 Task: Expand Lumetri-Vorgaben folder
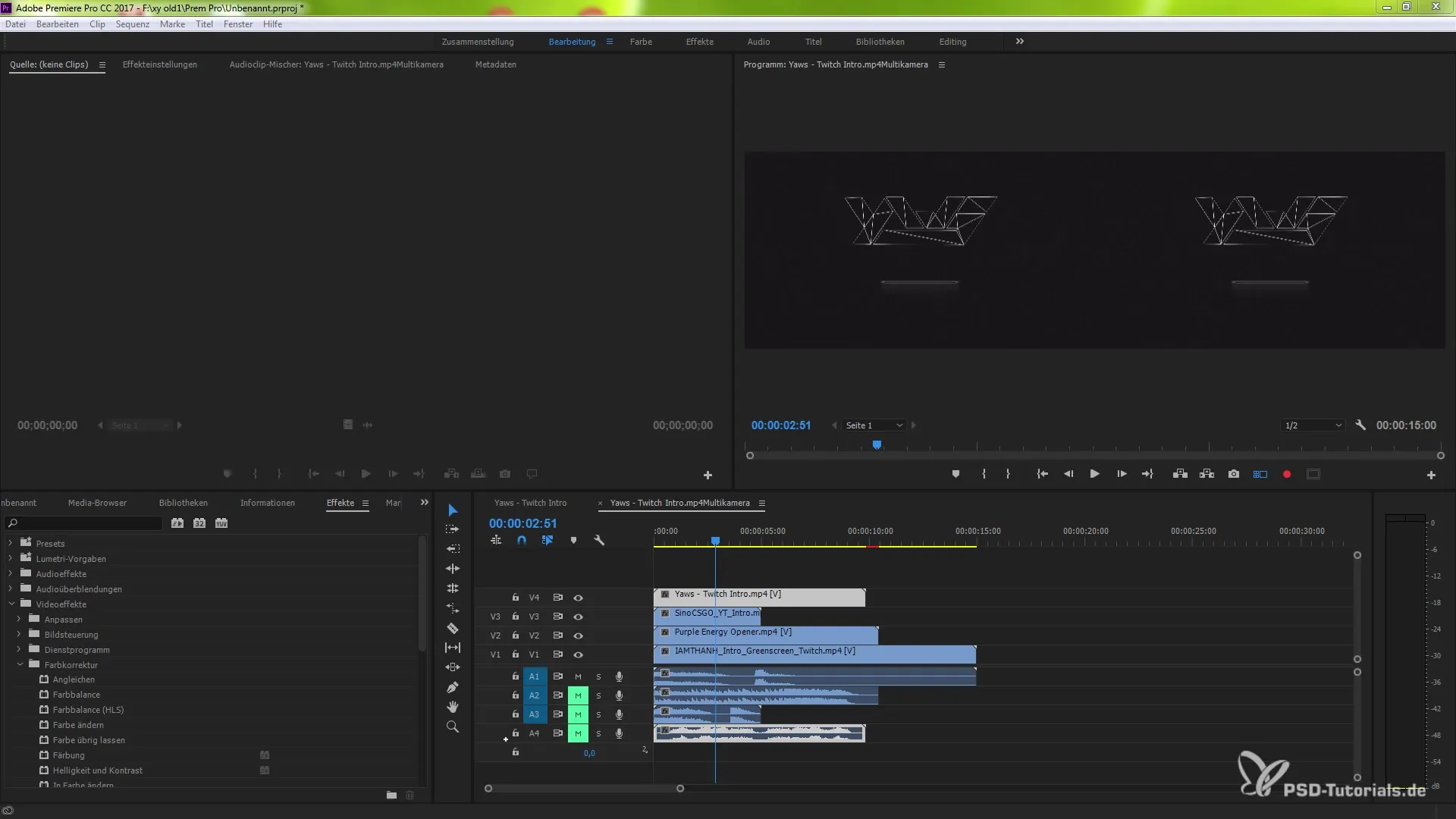[x=10, y=558]
